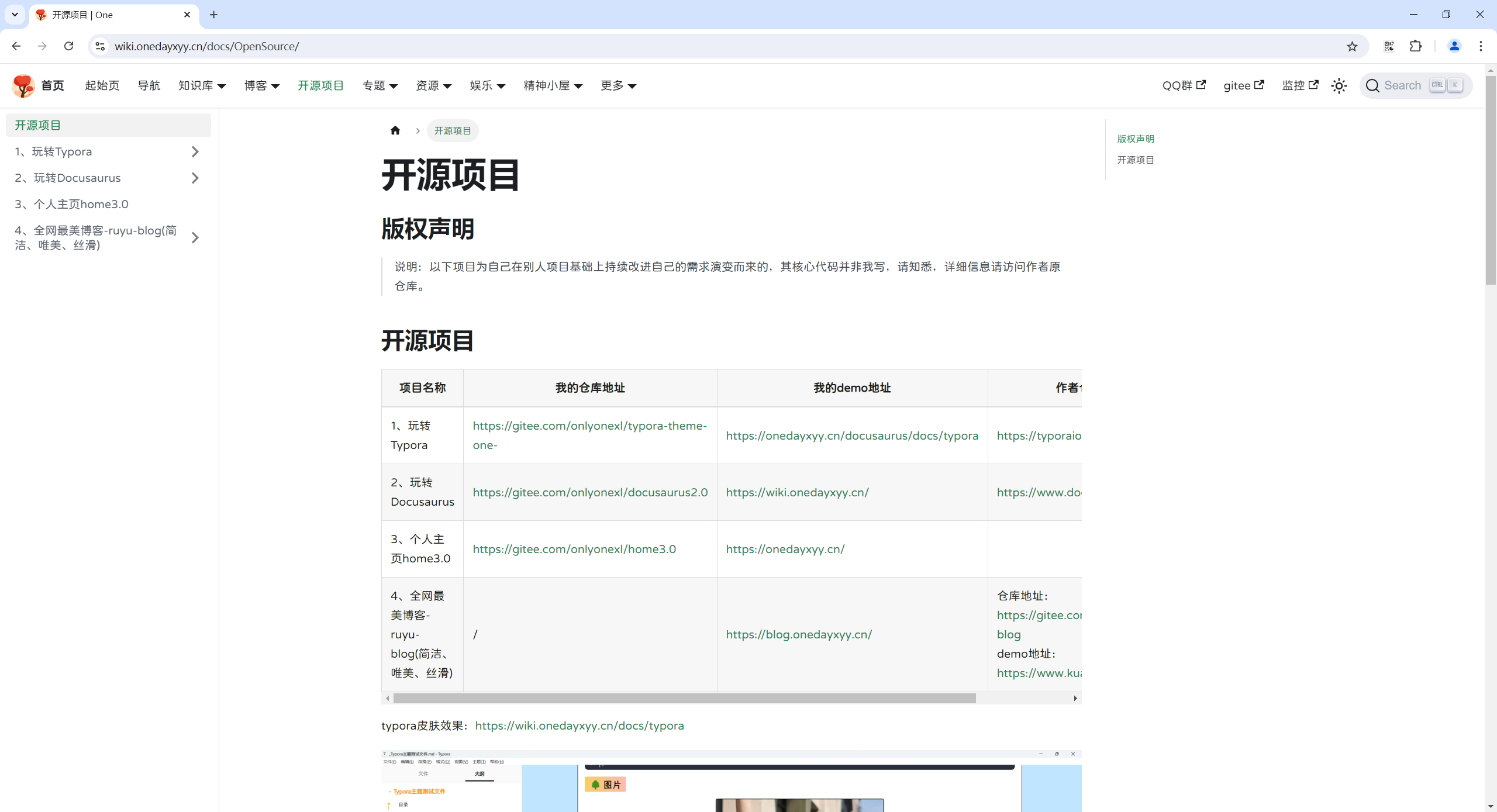
Task: Reload the page with the refresh icon
Action: 69,46
